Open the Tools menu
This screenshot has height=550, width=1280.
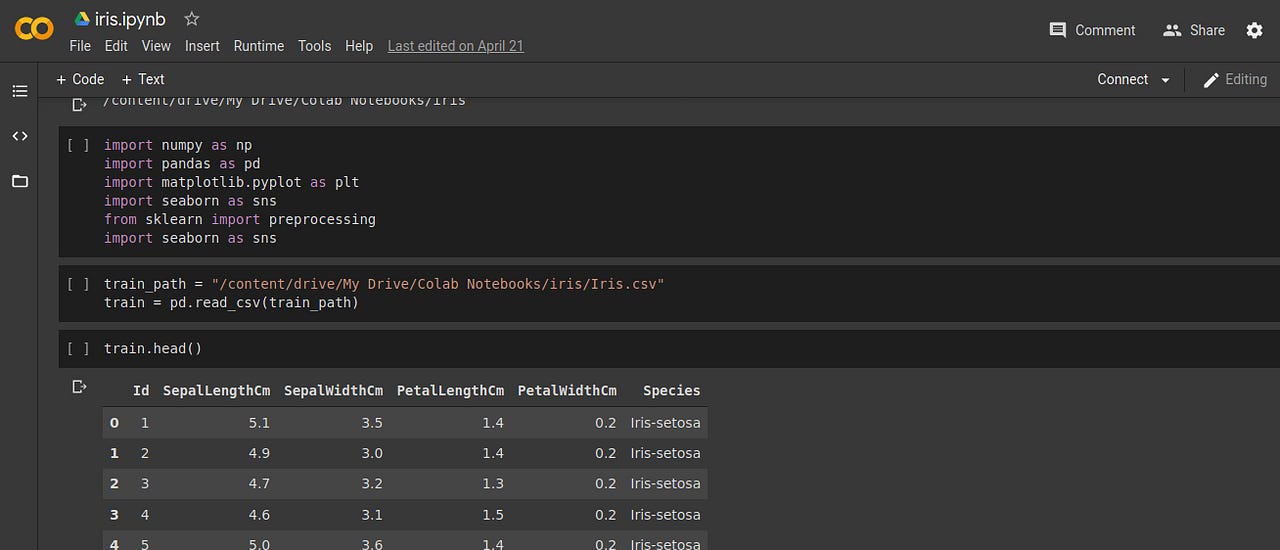[314, 46]
